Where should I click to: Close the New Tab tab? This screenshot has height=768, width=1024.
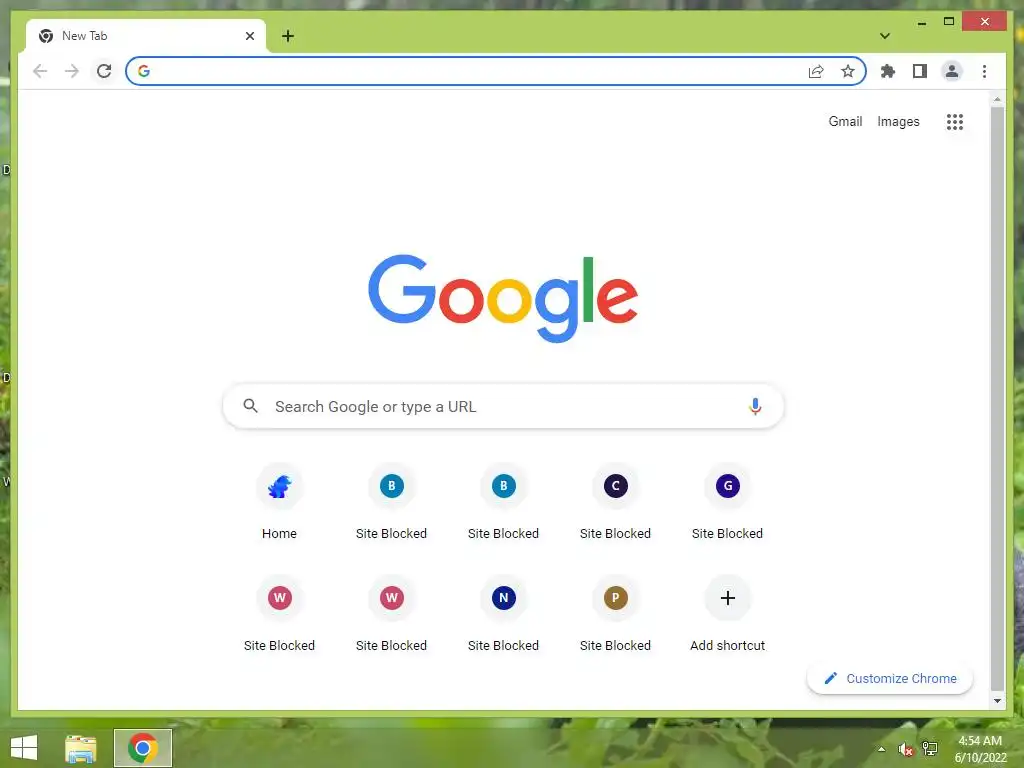tap(249, 36)
